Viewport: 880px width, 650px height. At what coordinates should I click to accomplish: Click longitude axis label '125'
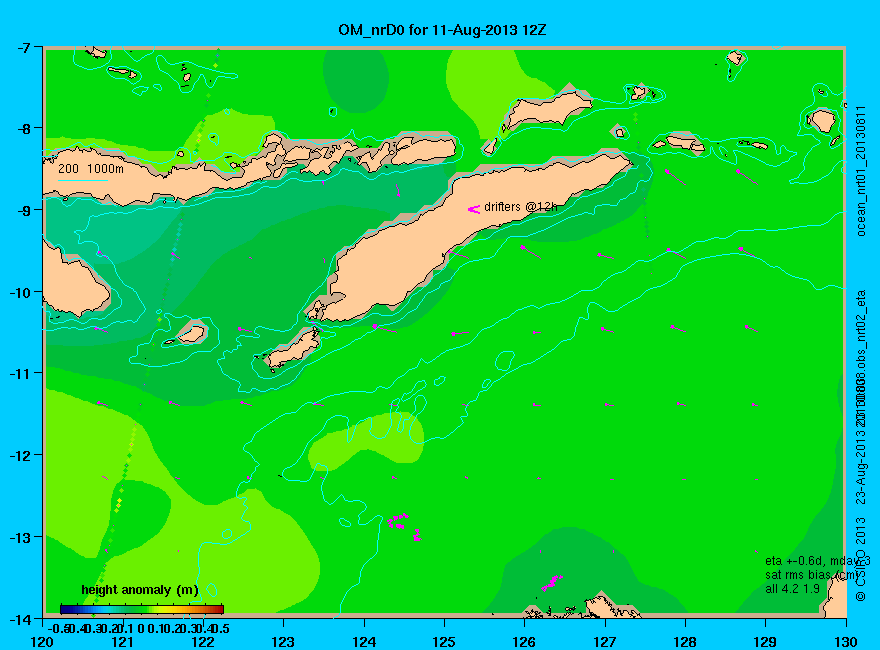click(x=444, y=642)
